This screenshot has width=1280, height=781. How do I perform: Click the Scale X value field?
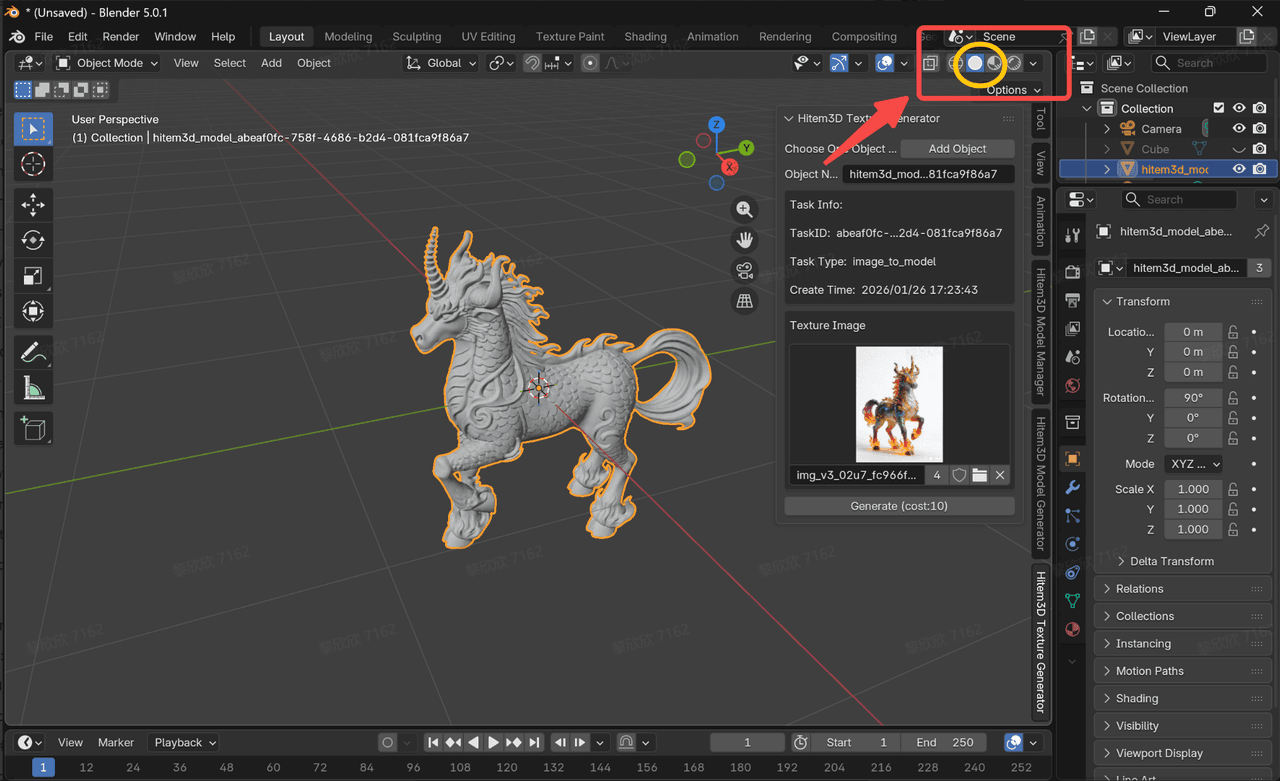(x=1192, y=489)
